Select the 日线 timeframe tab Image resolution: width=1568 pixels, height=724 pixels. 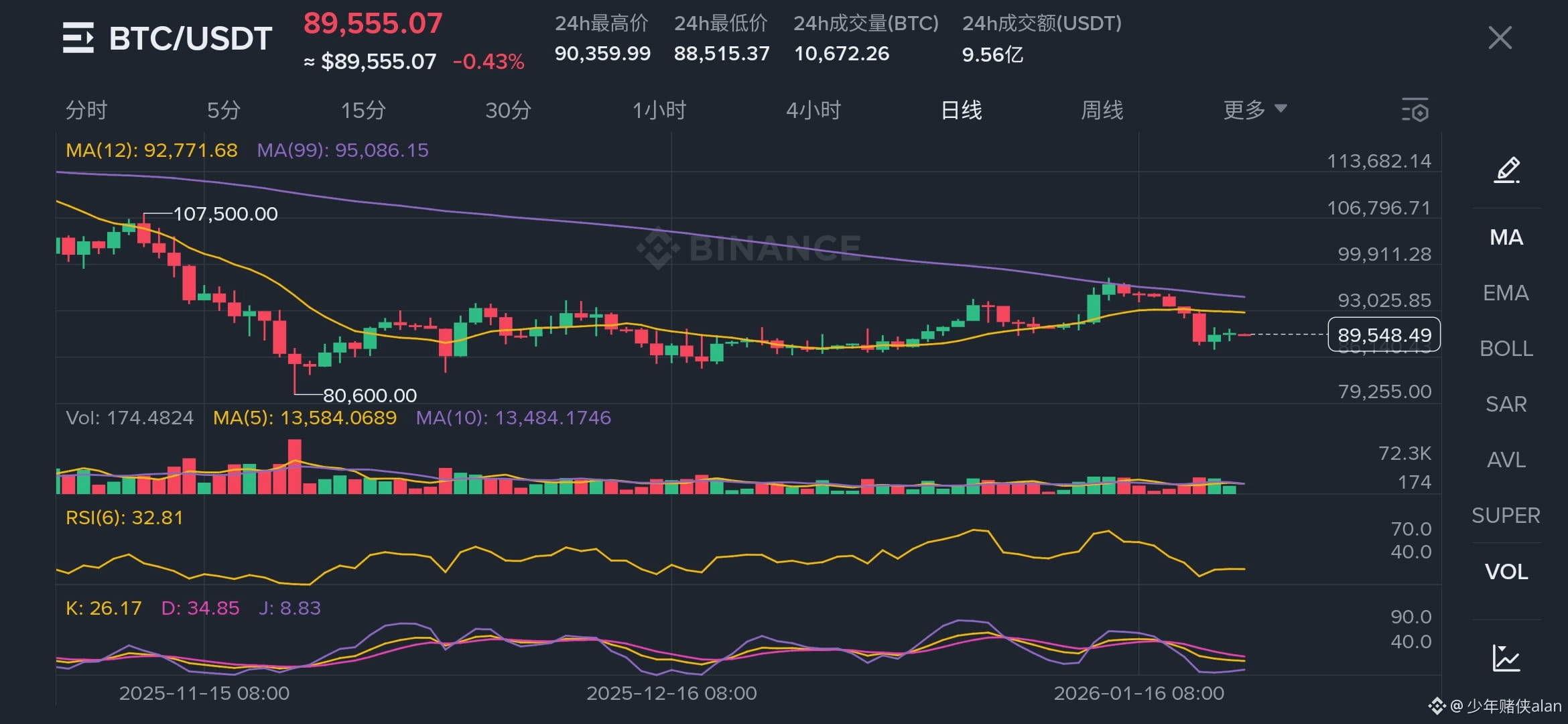(962, 110)
